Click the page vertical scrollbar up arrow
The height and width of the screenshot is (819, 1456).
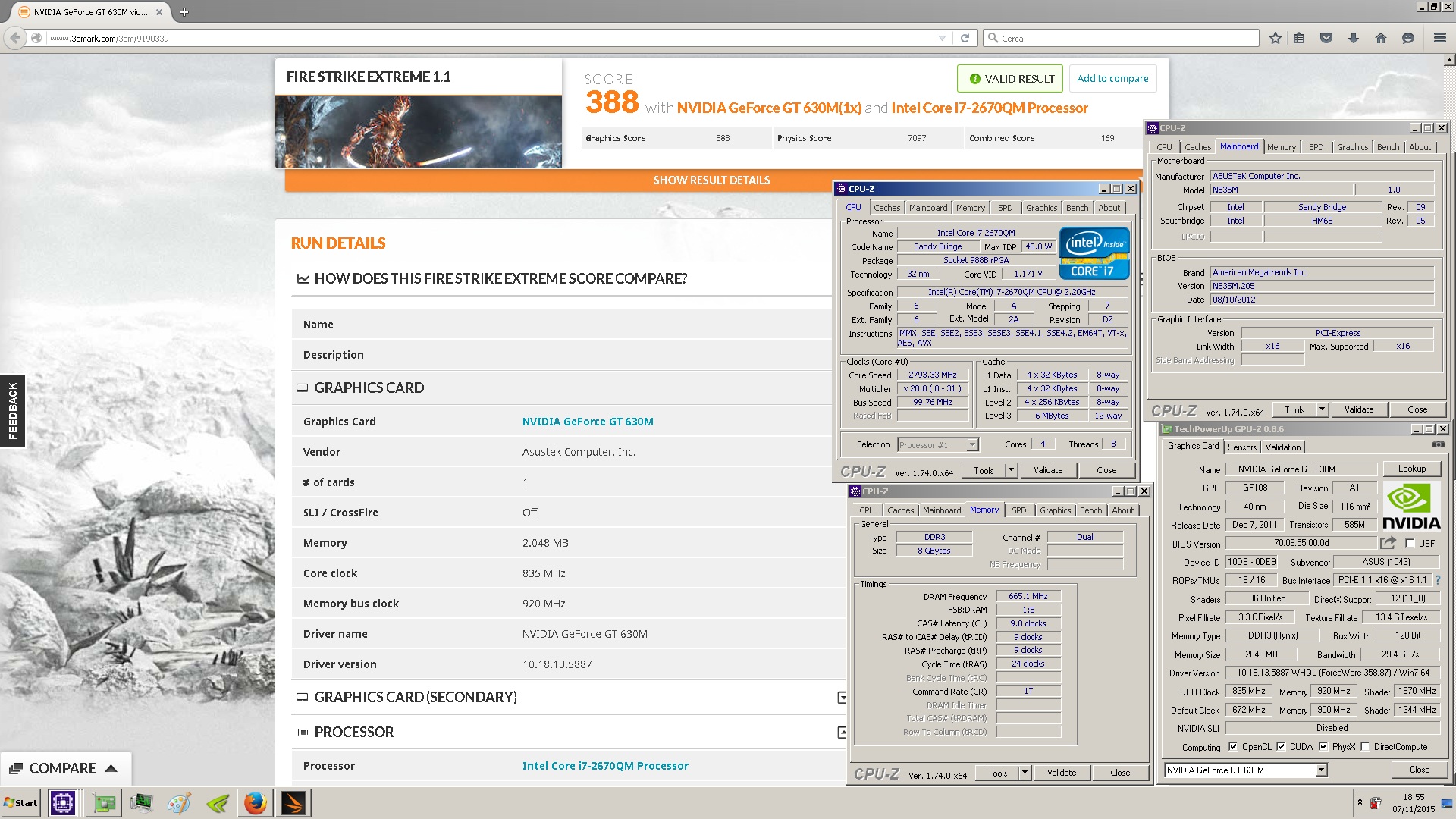[x=1449, y=59]
